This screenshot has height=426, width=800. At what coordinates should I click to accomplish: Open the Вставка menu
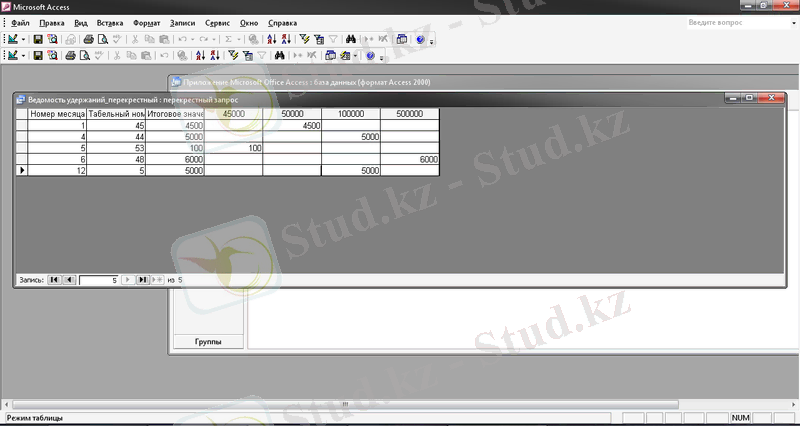coord(110,23)
